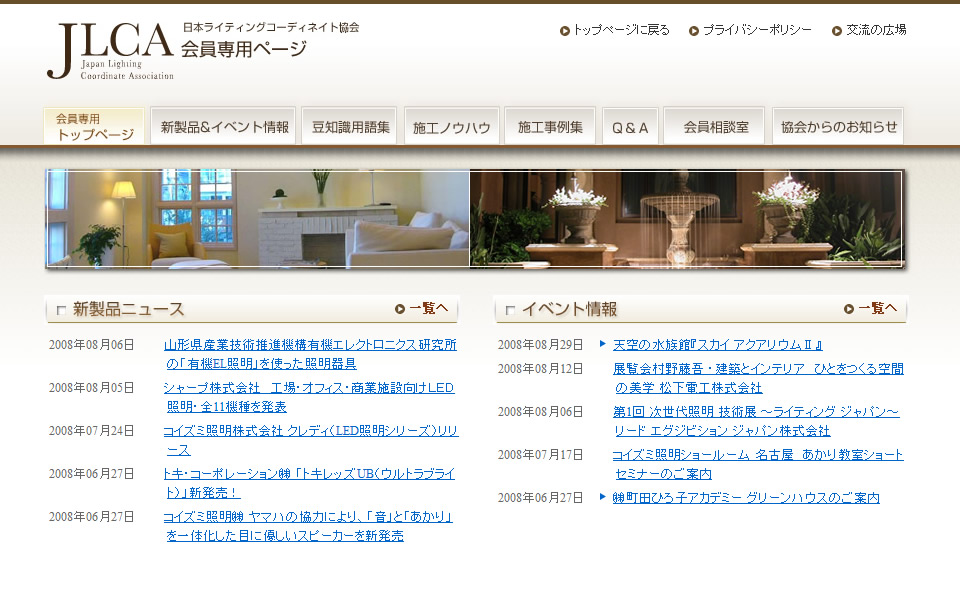The image size is (960, 600).
Task: Click living room banner image
Action: coord(258,219)
